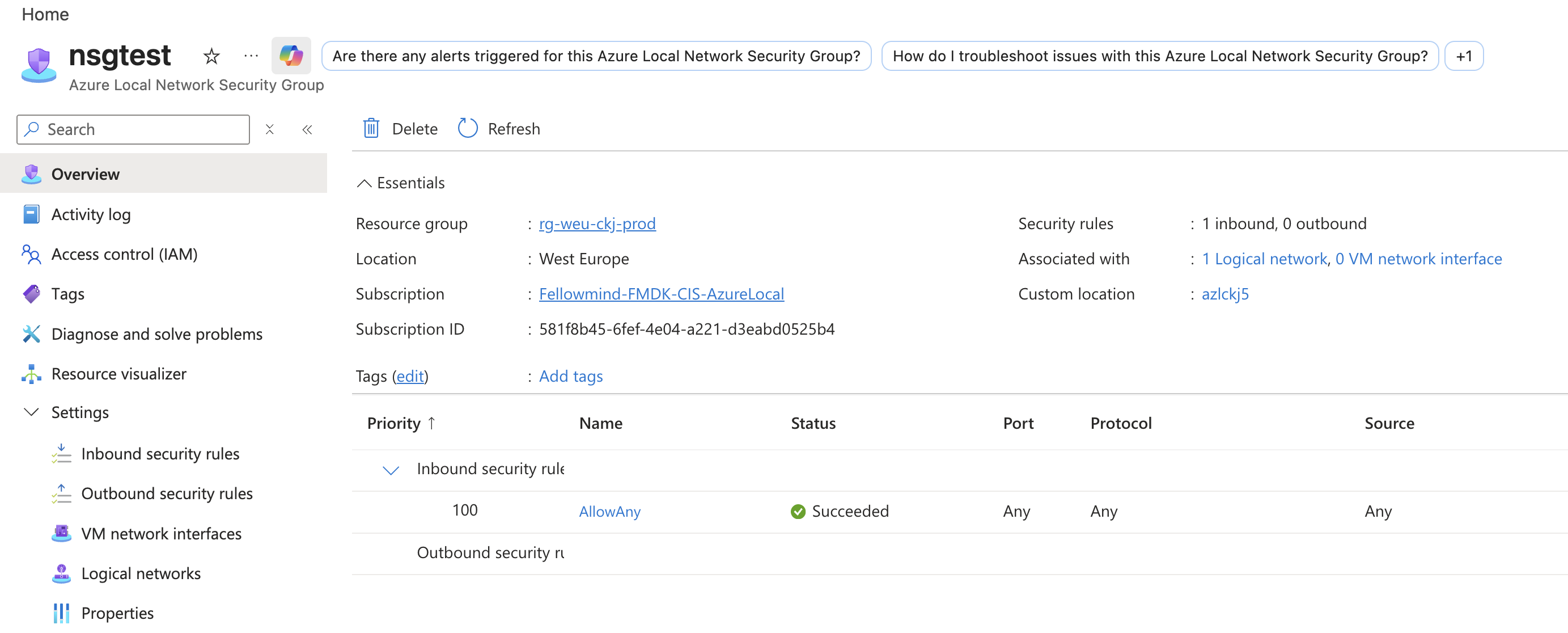This screenshot has width=1568, height=633.
Task: Collapse the sidebar with double chevron
Action: [307, 129]
